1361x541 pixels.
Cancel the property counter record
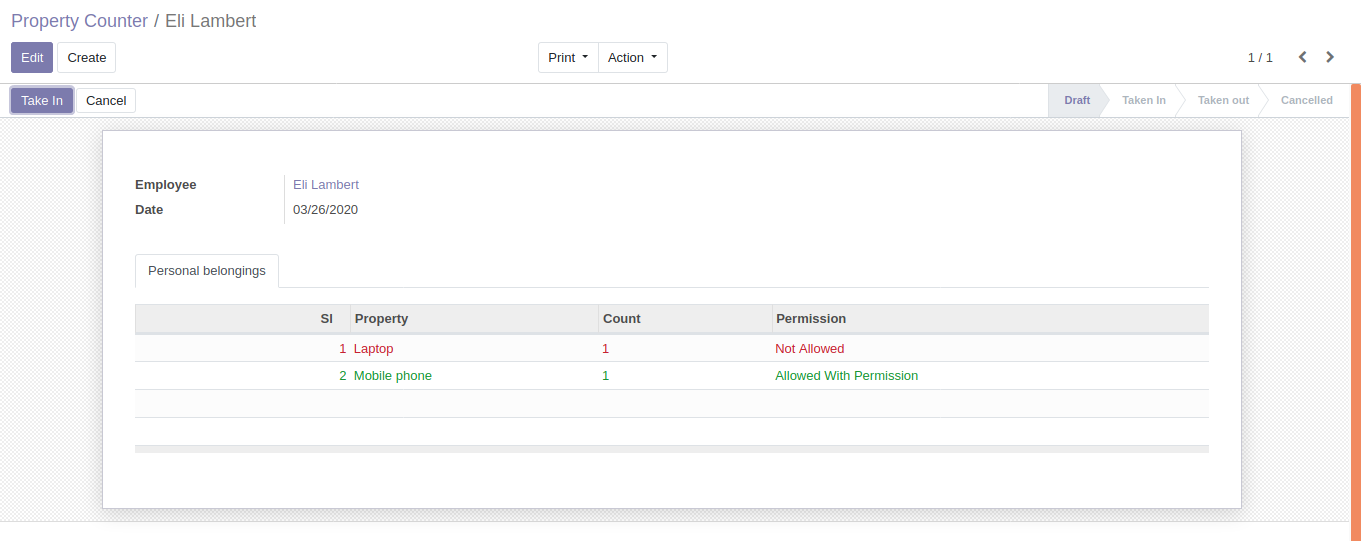(x=106, y=100)
